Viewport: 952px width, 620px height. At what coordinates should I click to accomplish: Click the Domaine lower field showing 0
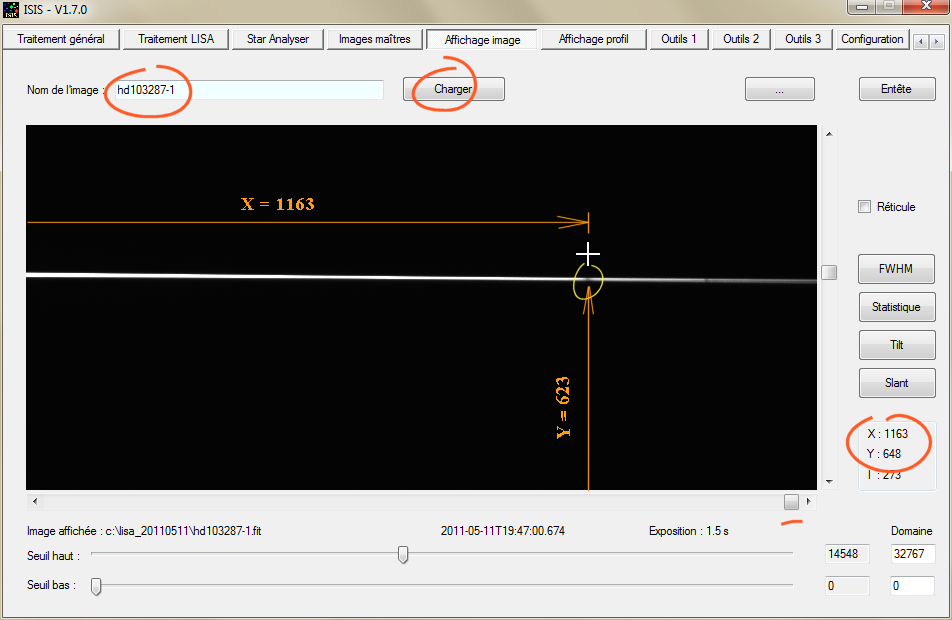(x=913, y=586)
